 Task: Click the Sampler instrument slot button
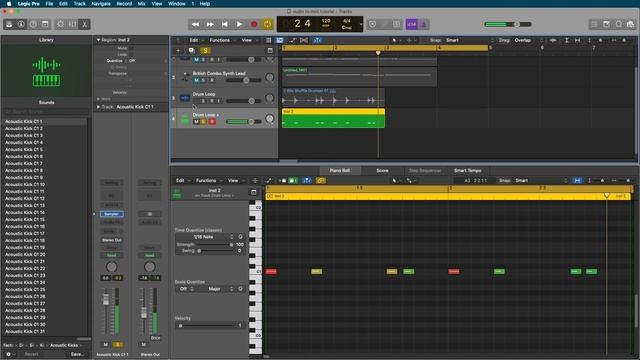pyautogui.click(x=111, y=214)
